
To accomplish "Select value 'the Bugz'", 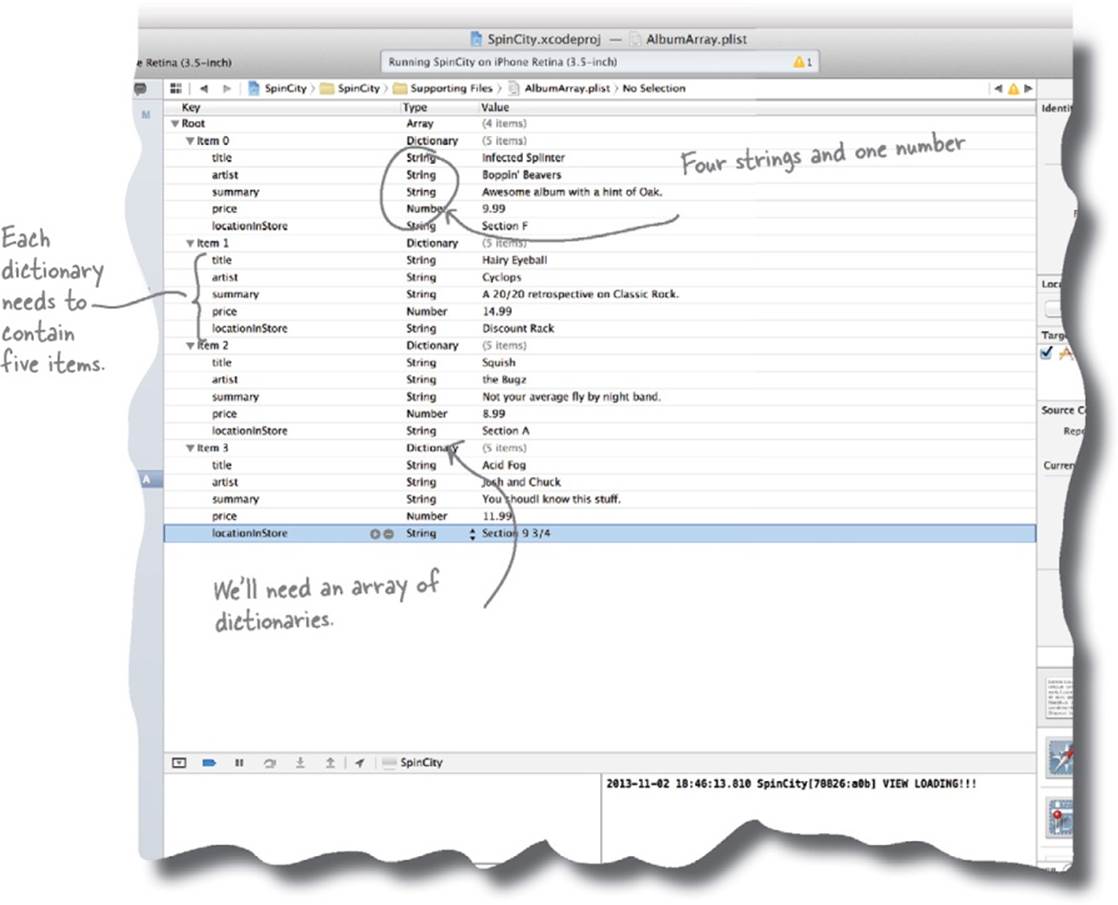I will click(504, 380).
